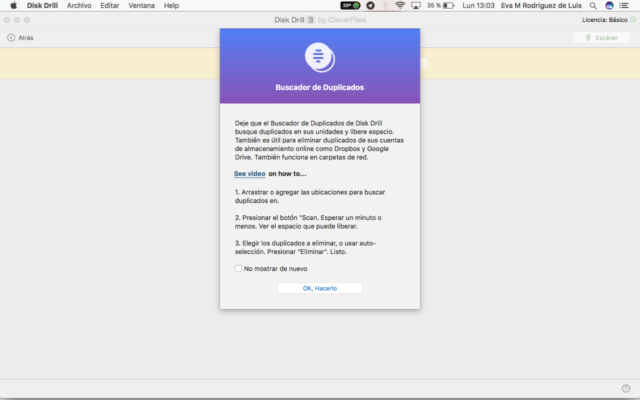Click the Buscador de Duplicados heading
The height and width of the screenshot is (400, 640).
pos(320,87)
